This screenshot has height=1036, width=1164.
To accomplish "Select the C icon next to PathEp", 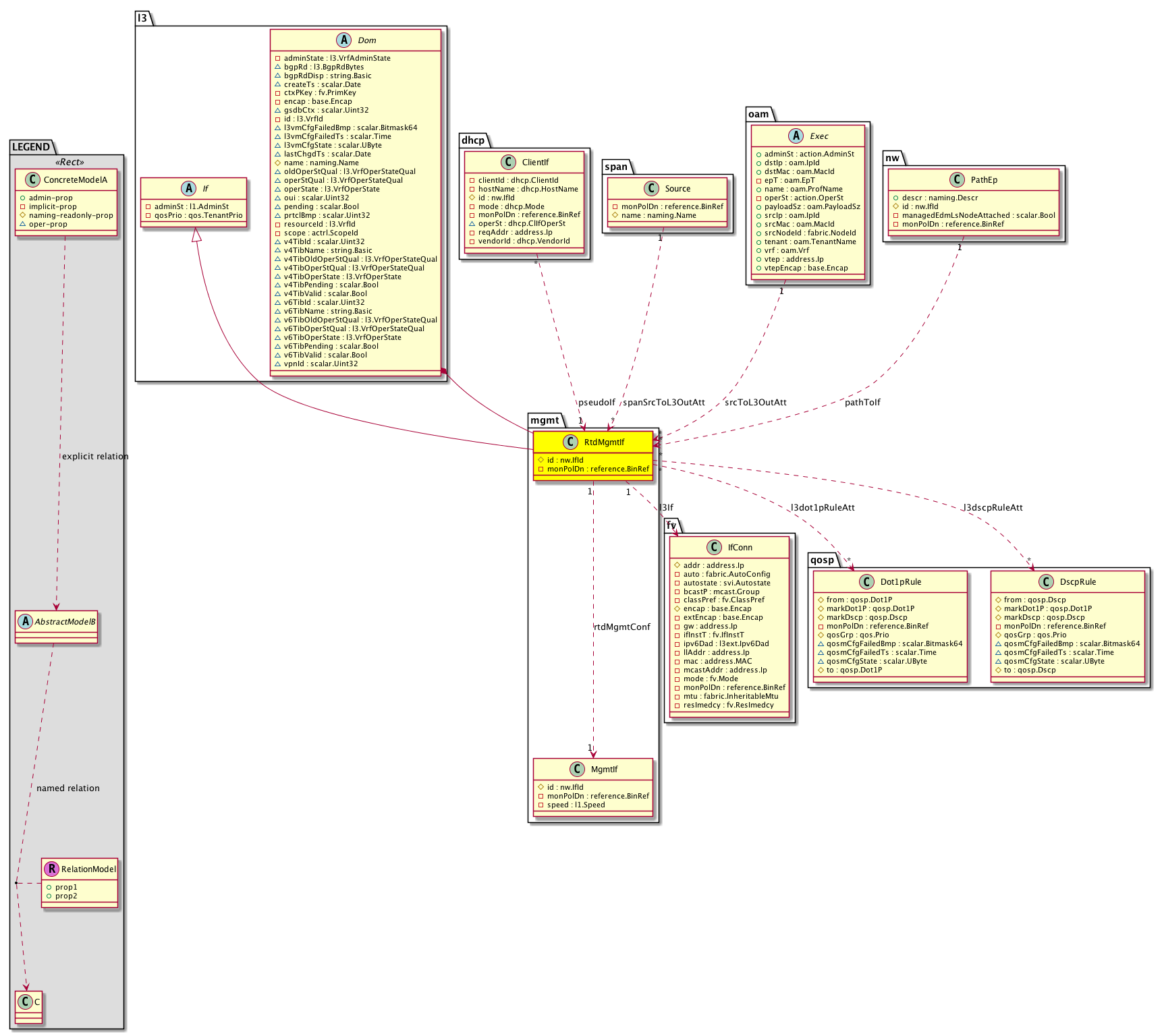I will (957, 179).
